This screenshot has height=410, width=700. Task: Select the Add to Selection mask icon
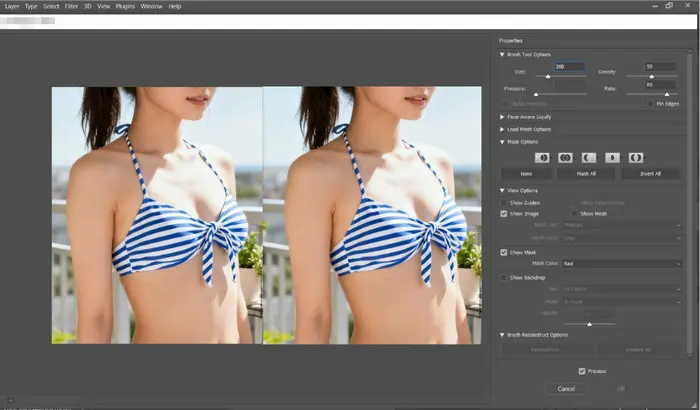(565, 158)
